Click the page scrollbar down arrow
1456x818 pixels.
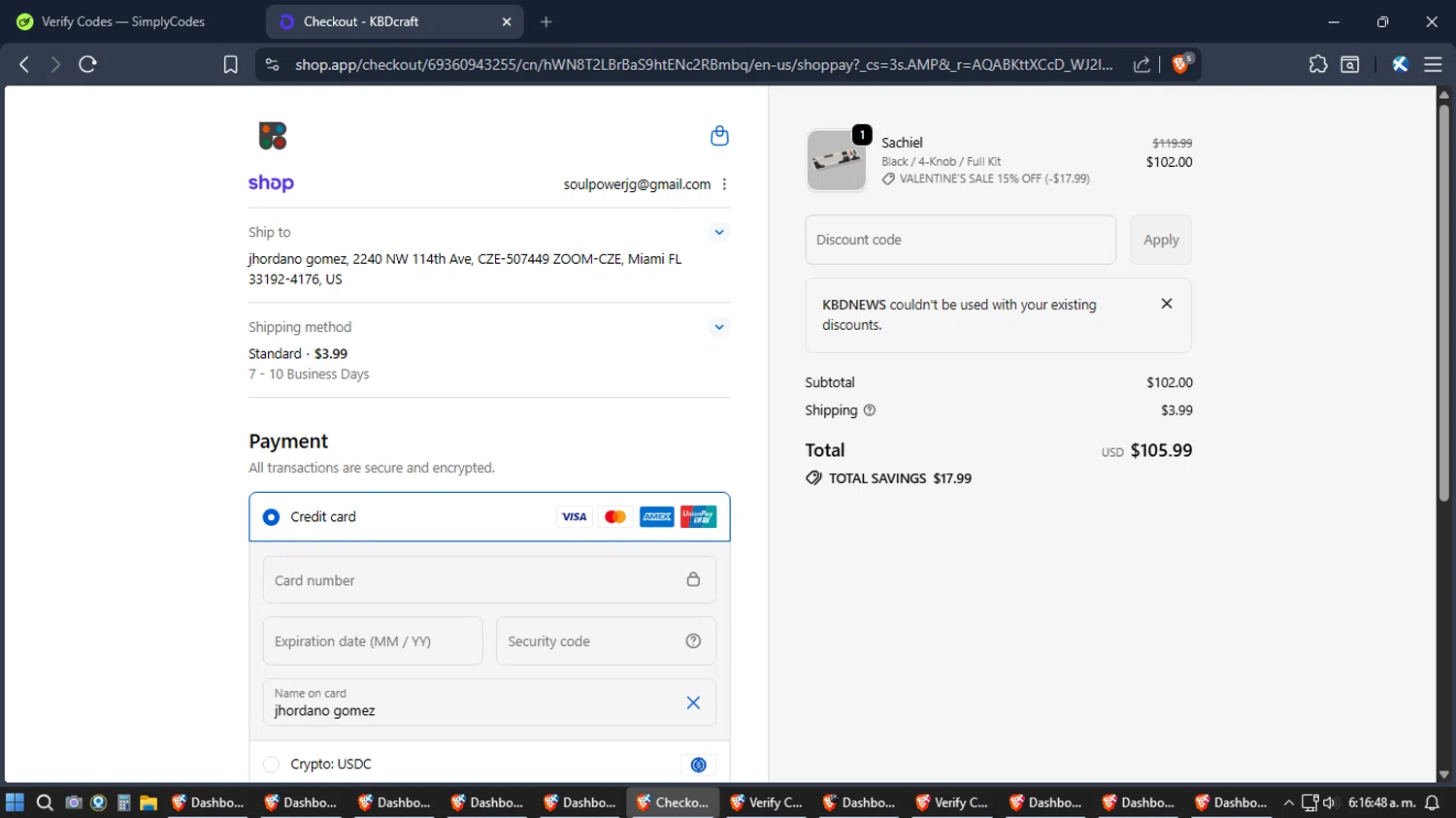pyautogui.click(x=1444, y=774)
